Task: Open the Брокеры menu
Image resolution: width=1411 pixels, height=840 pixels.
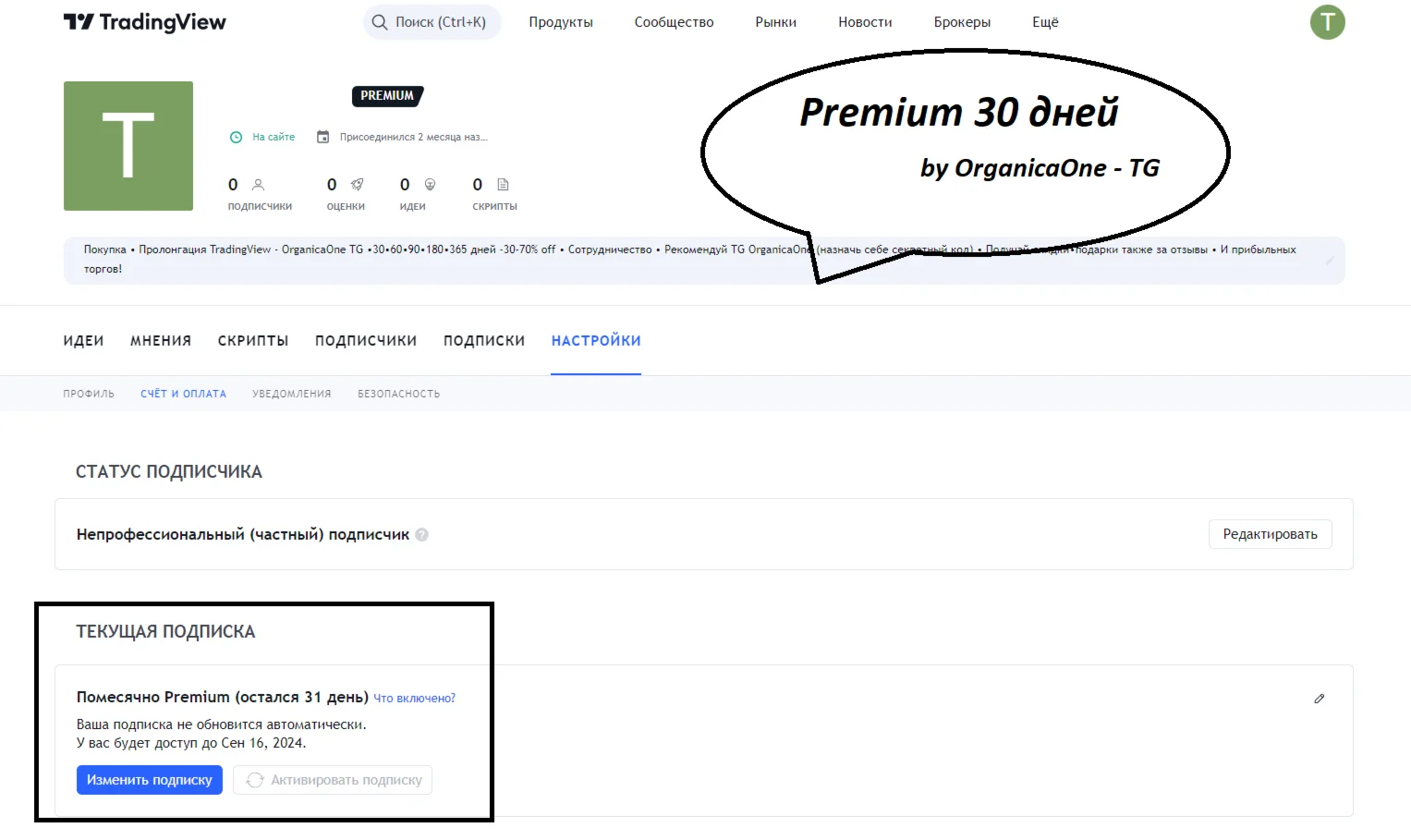Action: click(x=962, y=22)
